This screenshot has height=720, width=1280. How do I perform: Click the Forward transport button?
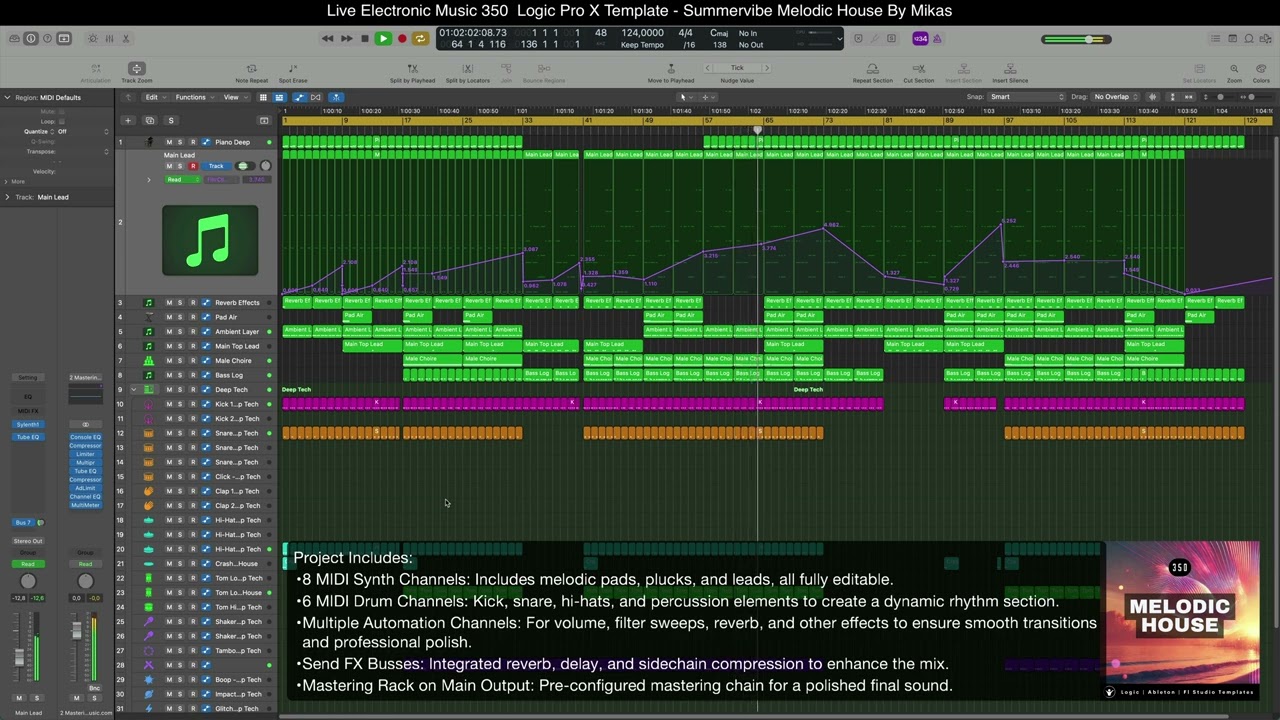click(x=346, y=39)
